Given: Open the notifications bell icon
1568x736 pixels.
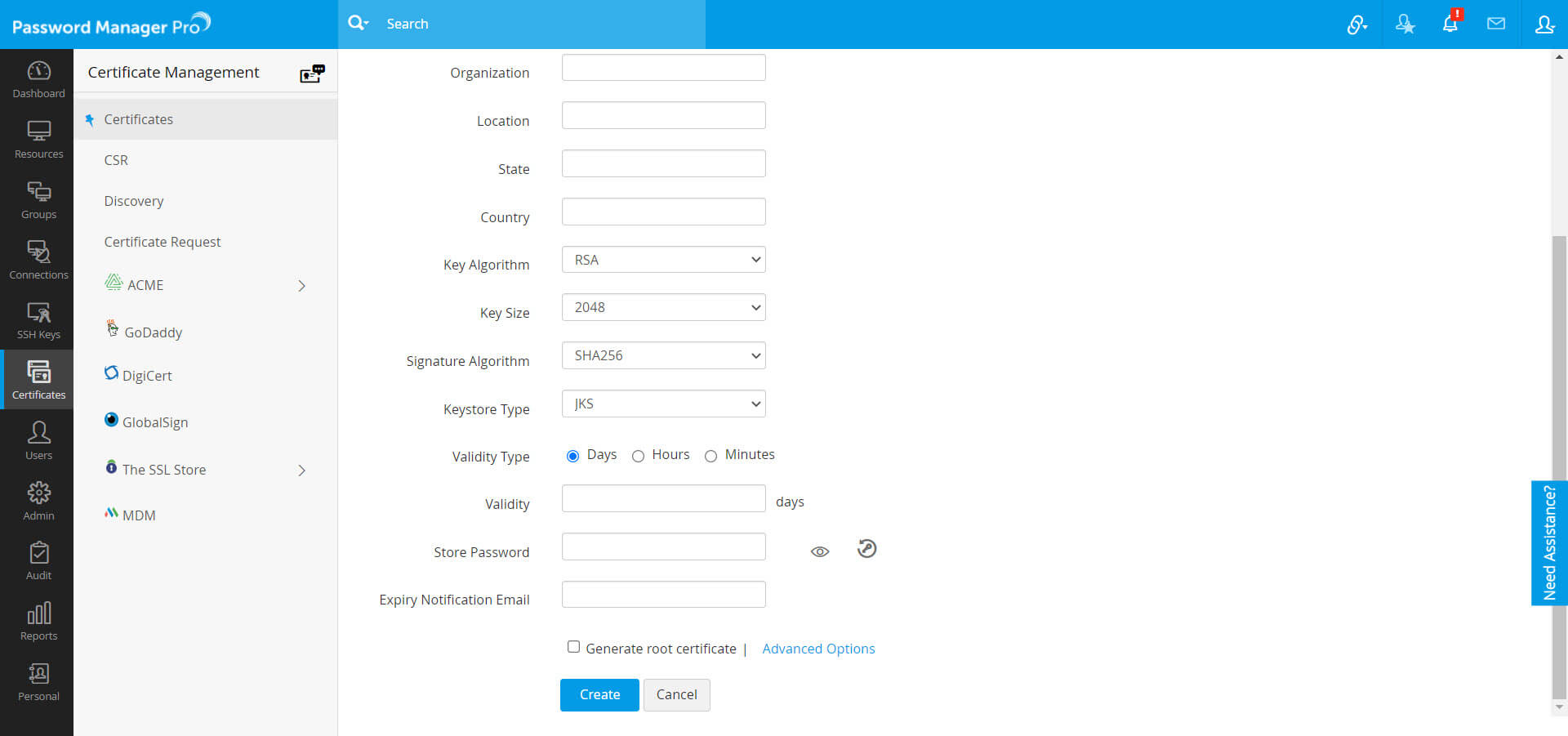Looking at the screenshot, I should 1450,24.
